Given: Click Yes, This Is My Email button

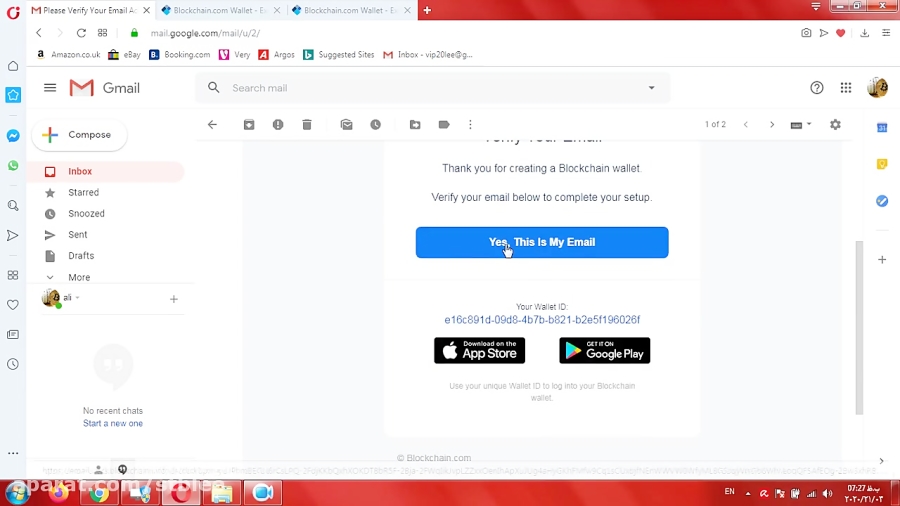Looking at the screenshot, I should point(542,242).
